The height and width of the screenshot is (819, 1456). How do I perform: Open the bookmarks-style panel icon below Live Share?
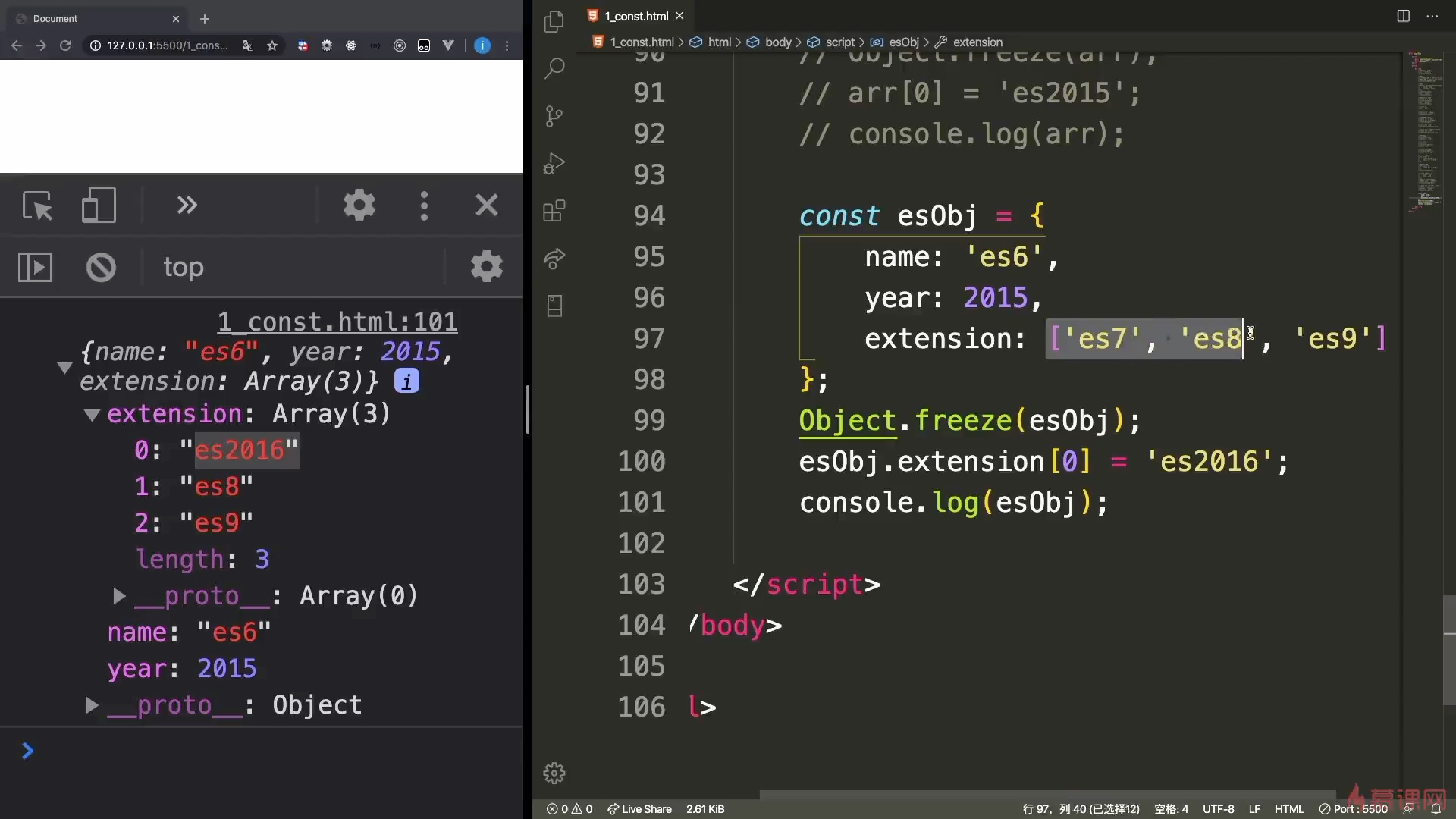pos(554,306)
